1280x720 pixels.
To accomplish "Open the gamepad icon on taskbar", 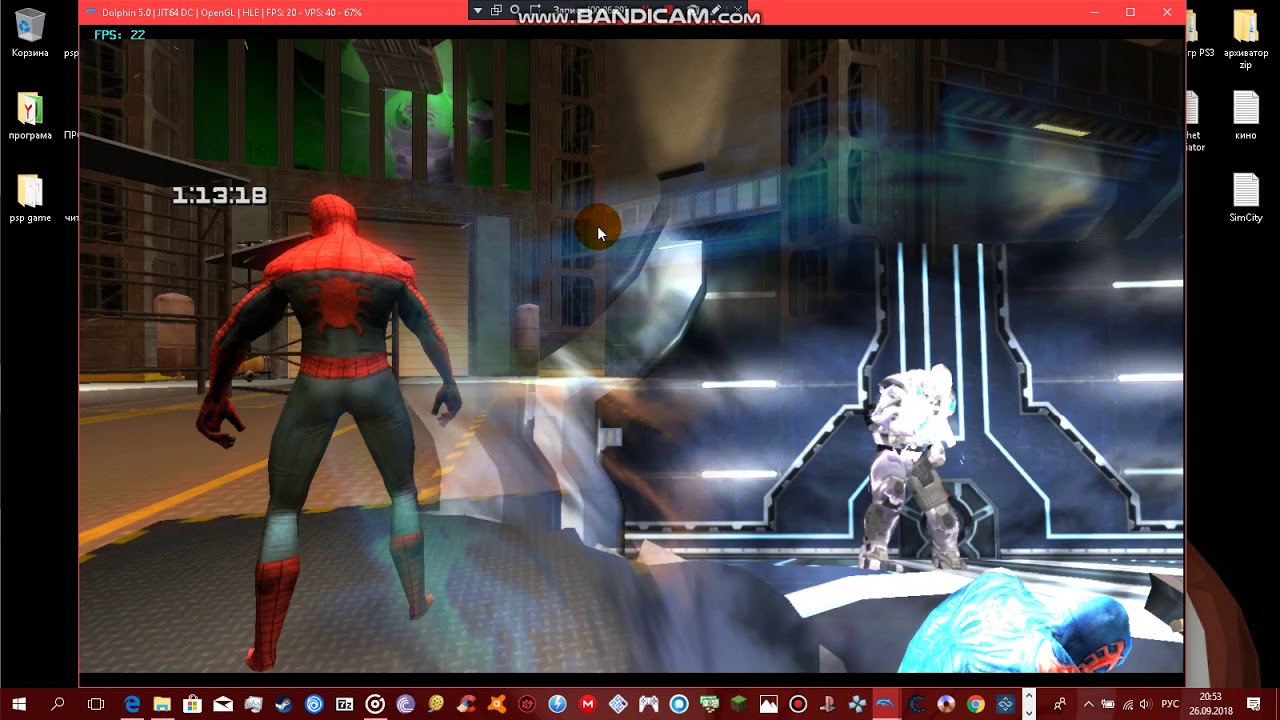I will point(649,704).
